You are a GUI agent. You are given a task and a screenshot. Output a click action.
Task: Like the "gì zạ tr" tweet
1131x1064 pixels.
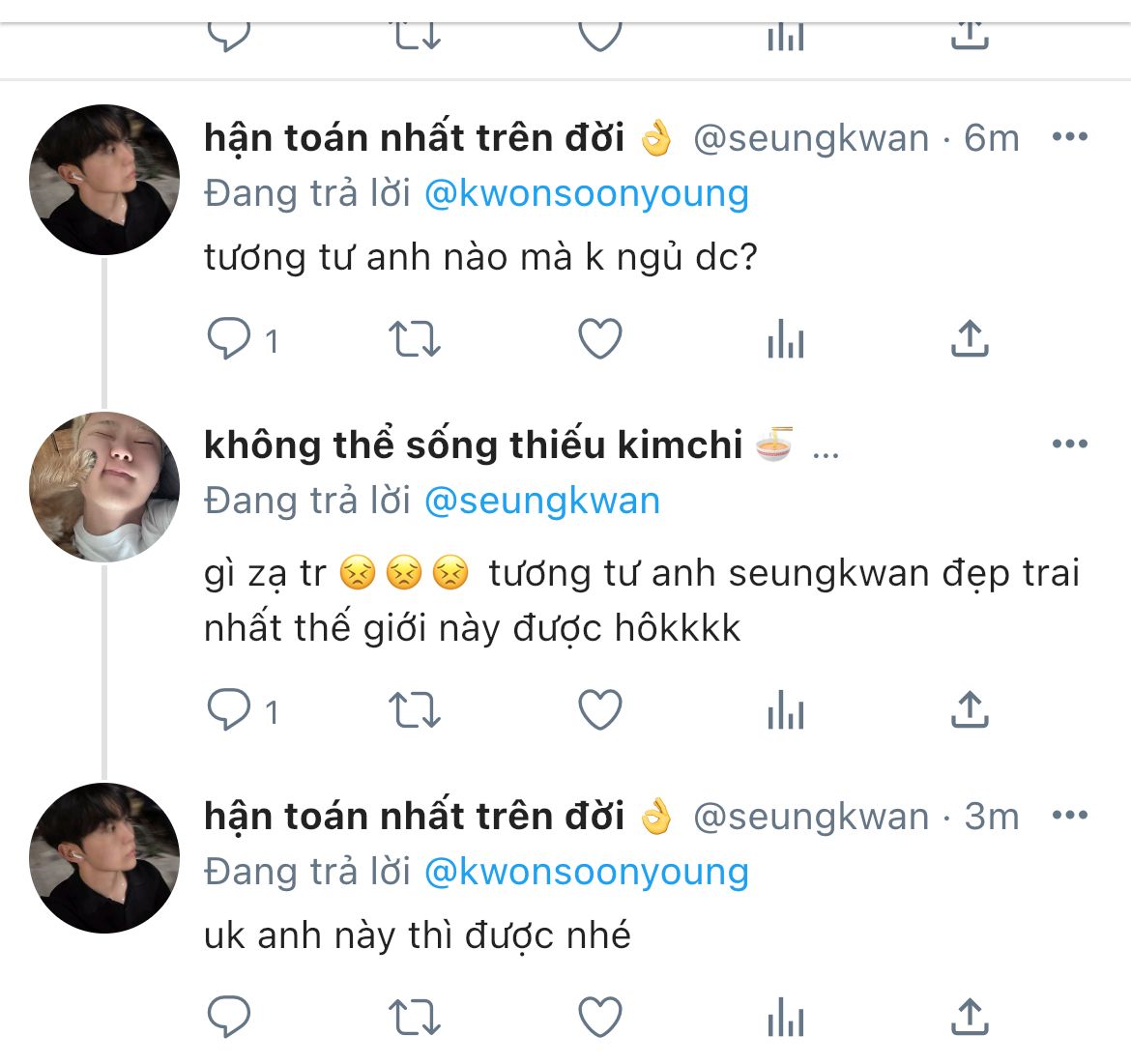click(599, 710)
